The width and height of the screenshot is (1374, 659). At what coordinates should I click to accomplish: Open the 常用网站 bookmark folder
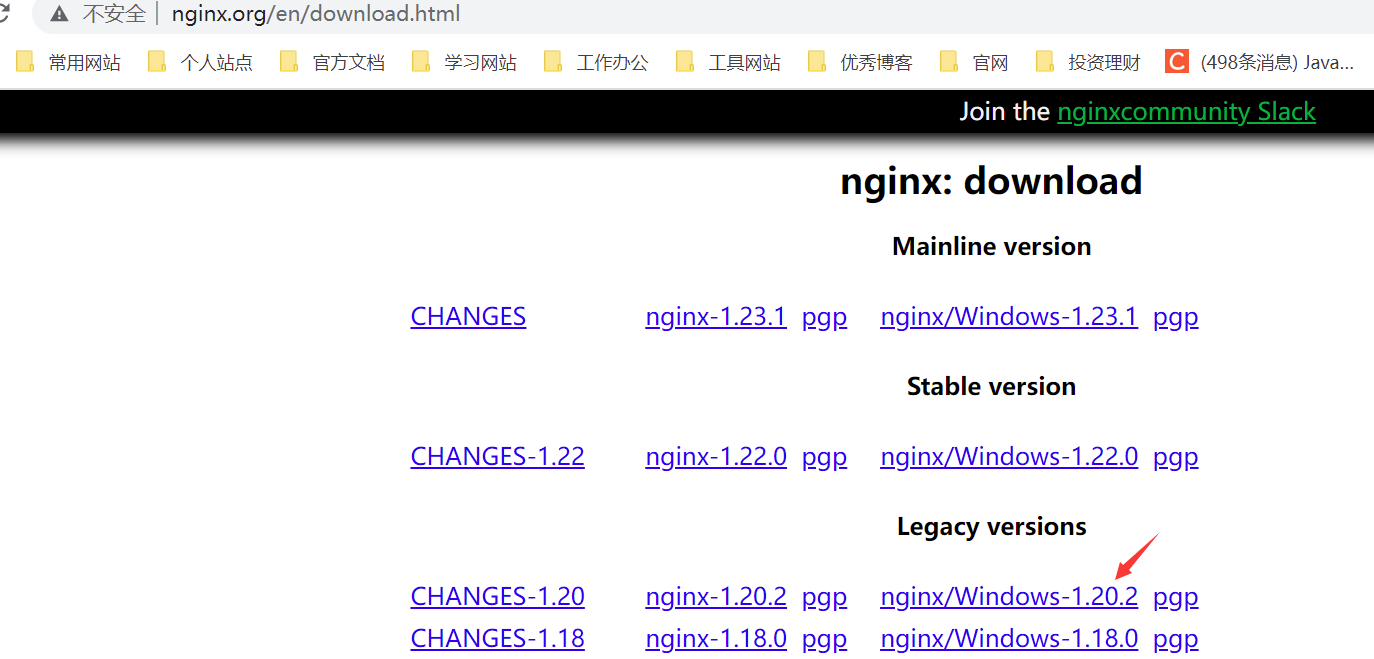click(x=68, y=62)
